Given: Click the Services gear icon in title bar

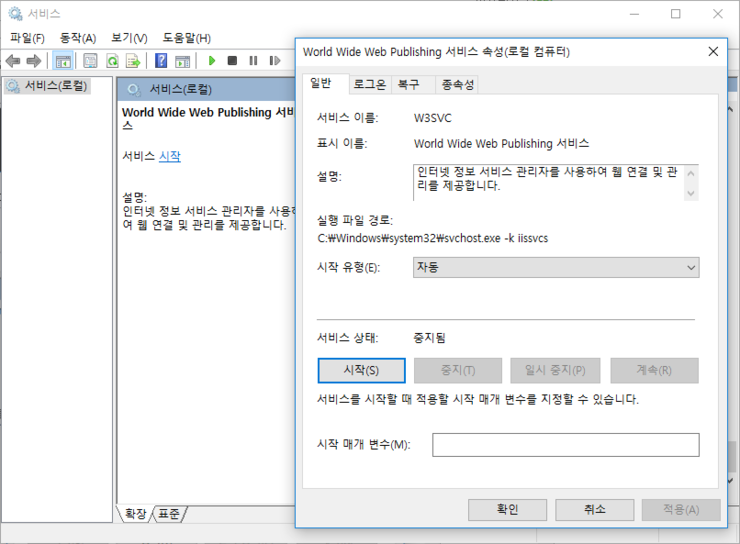Looking at the screenshot, I should point(16,14).
